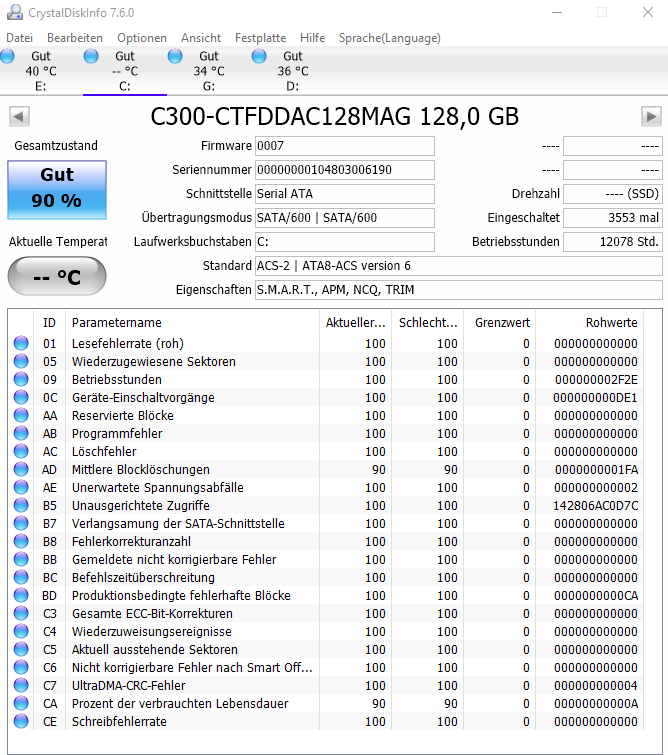Click status icon for Lesefehlerrate (roh)

[x=21, y=343]
